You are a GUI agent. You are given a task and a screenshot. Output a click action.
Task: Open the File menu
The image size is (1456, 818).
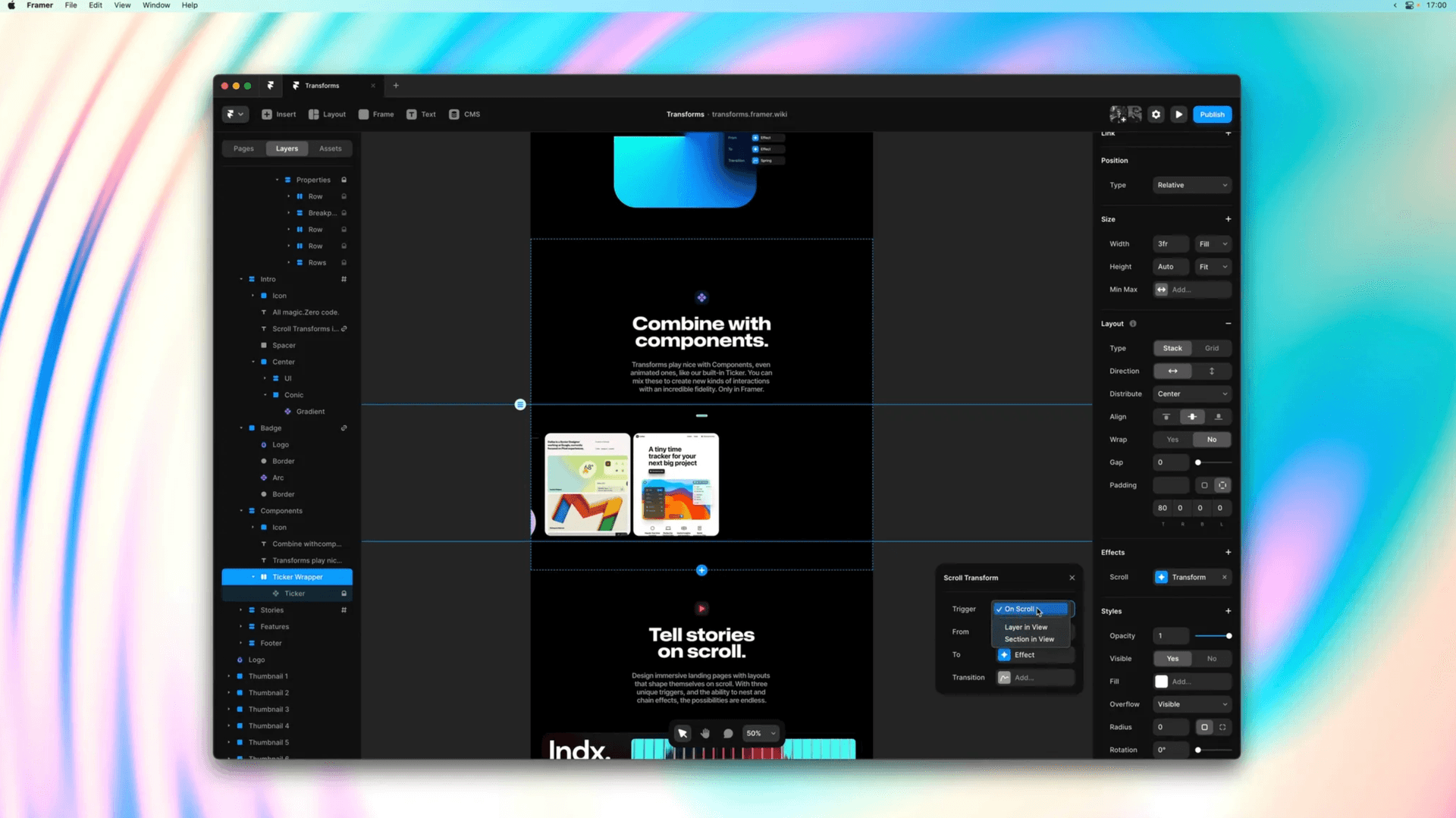point(71,5)
